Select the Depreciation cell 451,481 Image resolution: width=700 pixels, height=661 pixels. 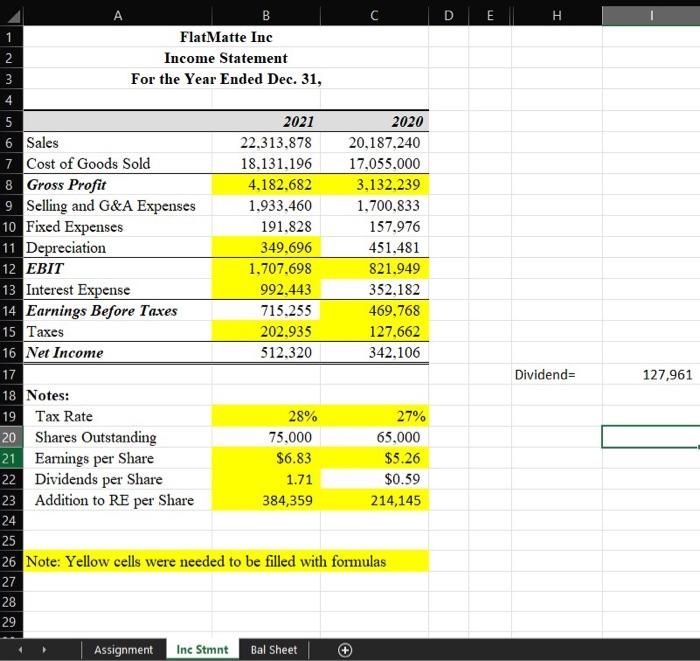[x=375, y=248]
